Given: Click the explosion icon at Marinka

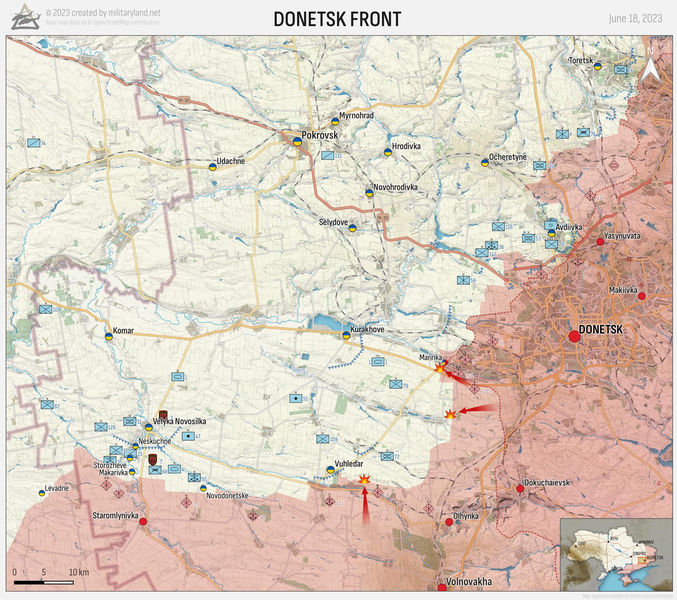Looking at the screenshot, I should (441, 369).
